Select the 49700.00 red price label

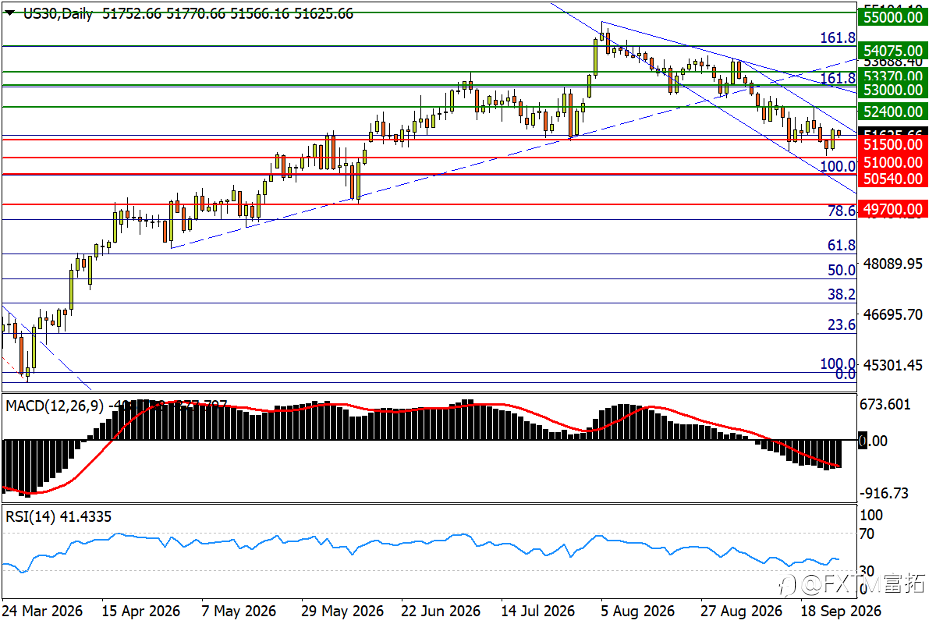pyautogui.click(x=893, y=209)
